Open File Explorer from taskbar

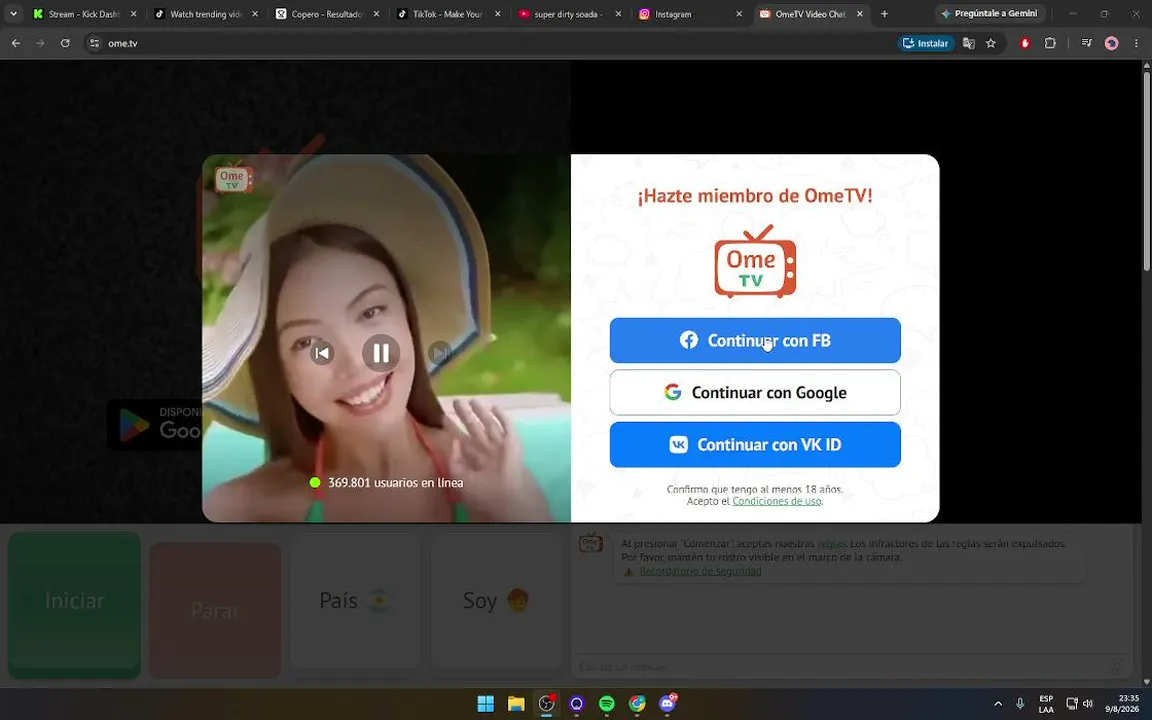tap(516, 704)
